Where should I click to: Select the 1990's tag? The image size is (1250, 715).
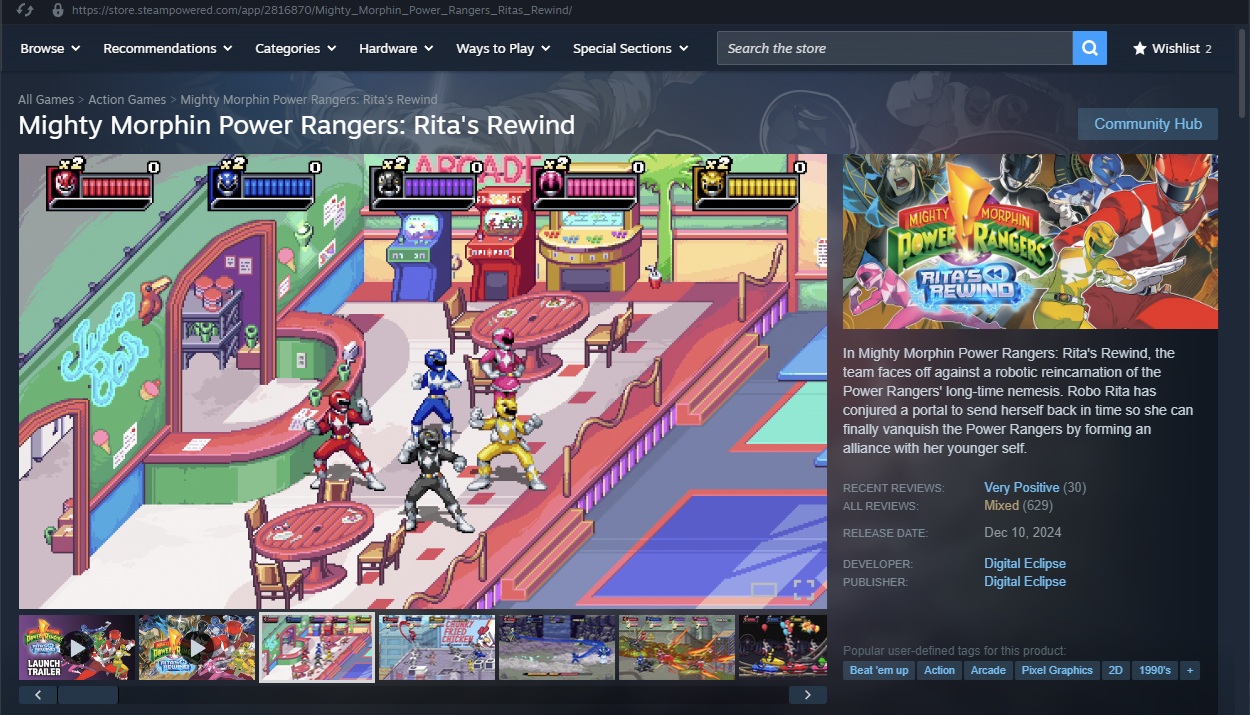point(1154,670)
